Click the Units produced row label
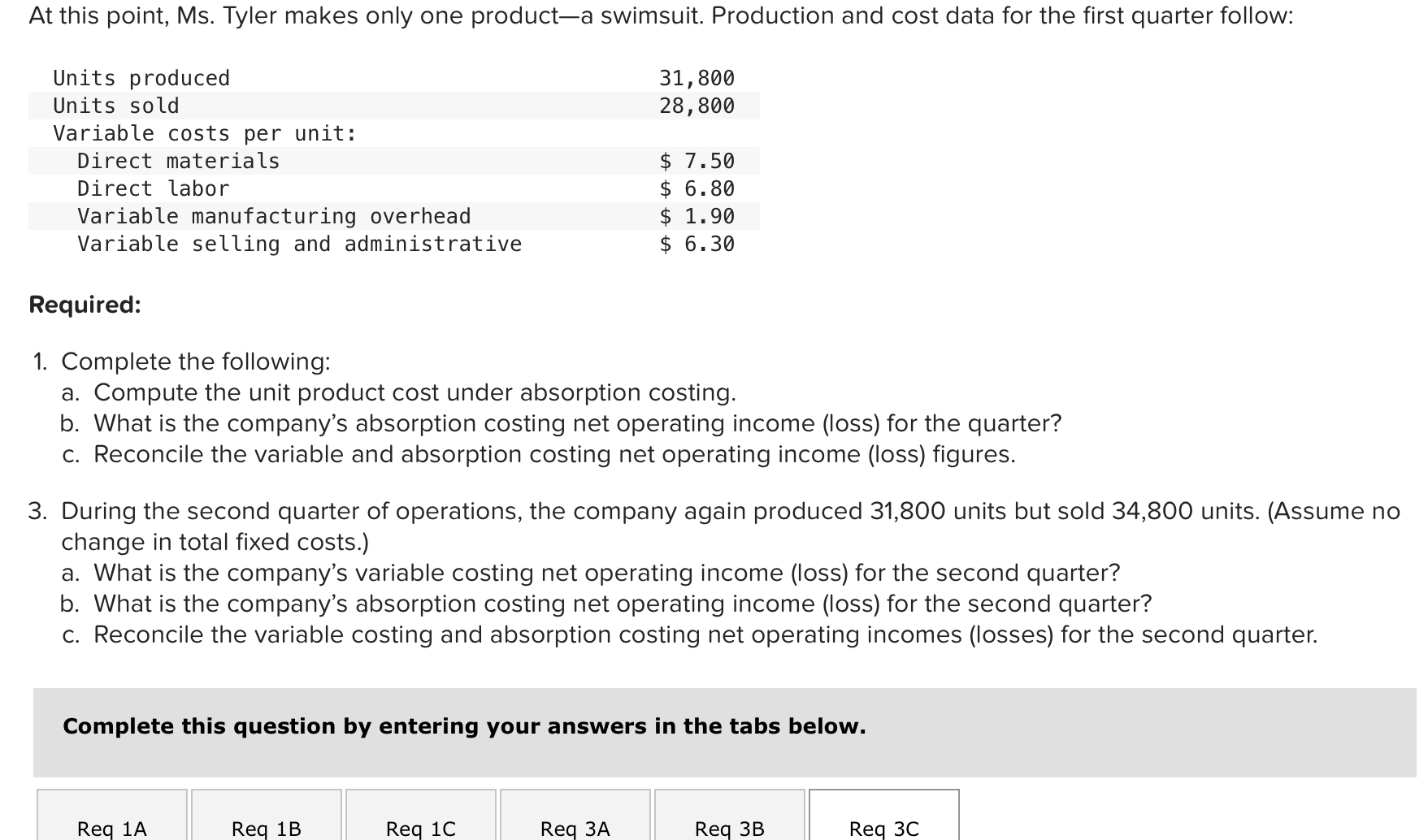This screenshot has height=840, width=1428. click(x=141, y=78)
